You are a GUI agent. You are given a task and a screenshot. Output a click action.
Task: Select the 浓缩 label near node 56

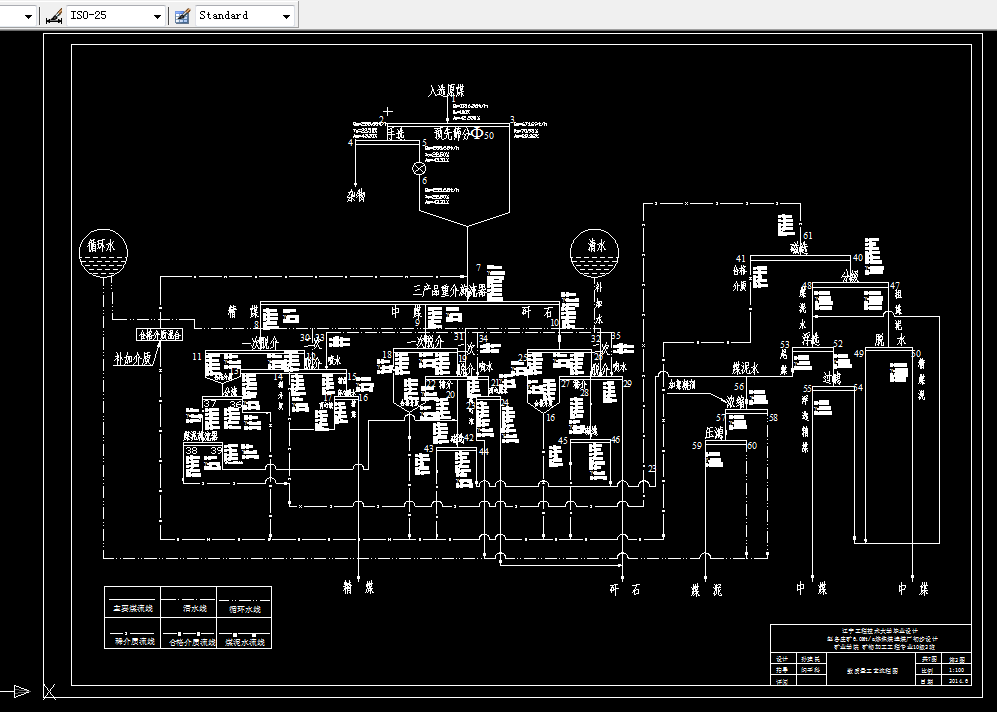[x=736, y=402]
